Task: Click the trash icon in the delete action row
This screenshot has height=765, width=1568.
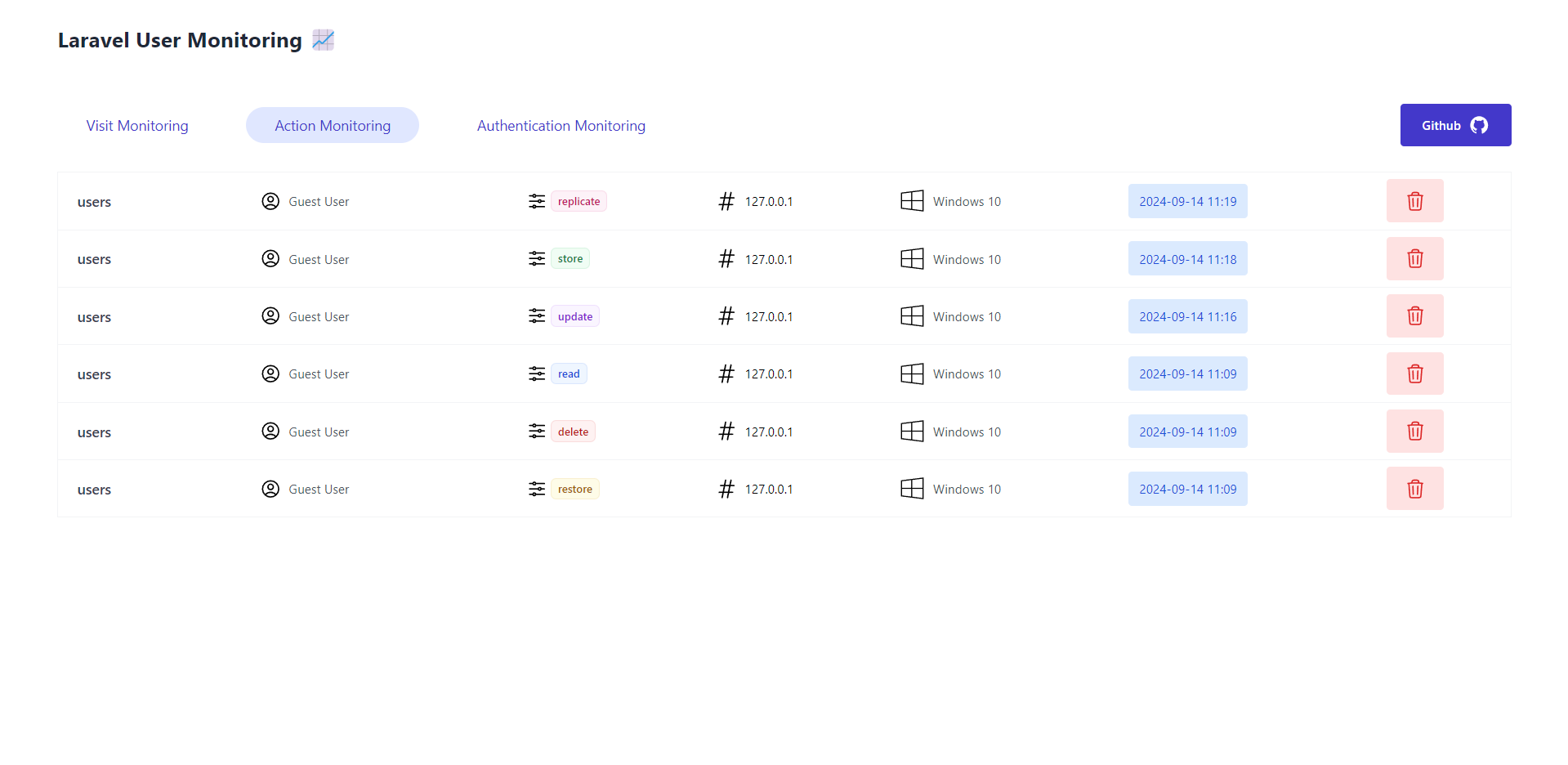Action: pyautogui.click(x=1414, y=431)
